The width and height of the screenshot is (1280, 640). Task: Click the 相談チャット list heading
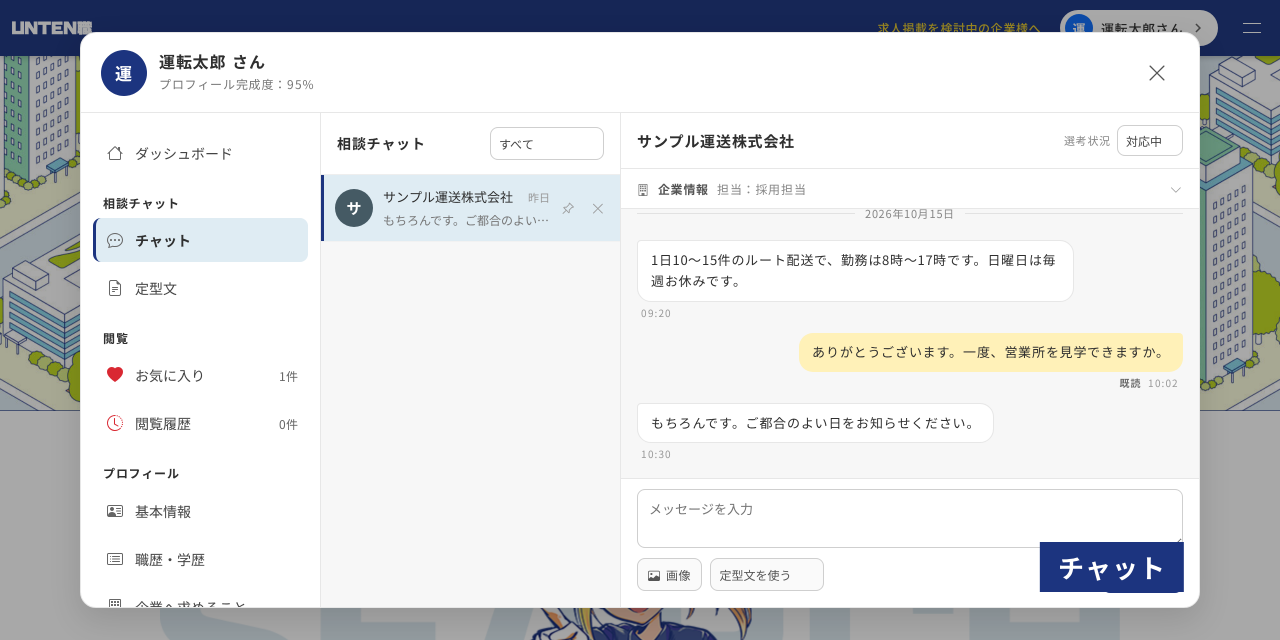[381, 143]
